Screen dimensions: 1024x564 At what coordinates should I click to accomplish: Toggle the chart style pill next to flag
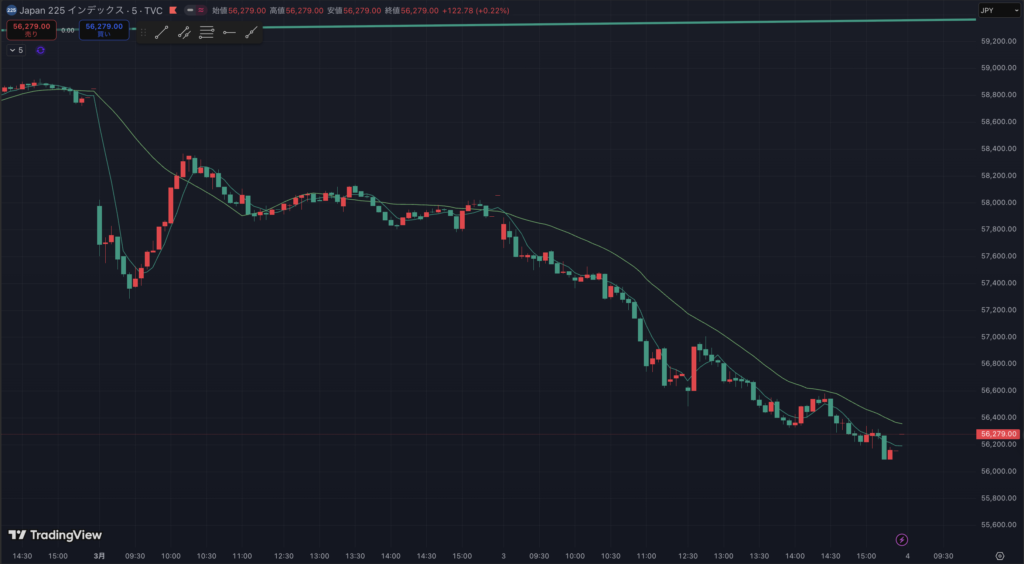[193, 10]
